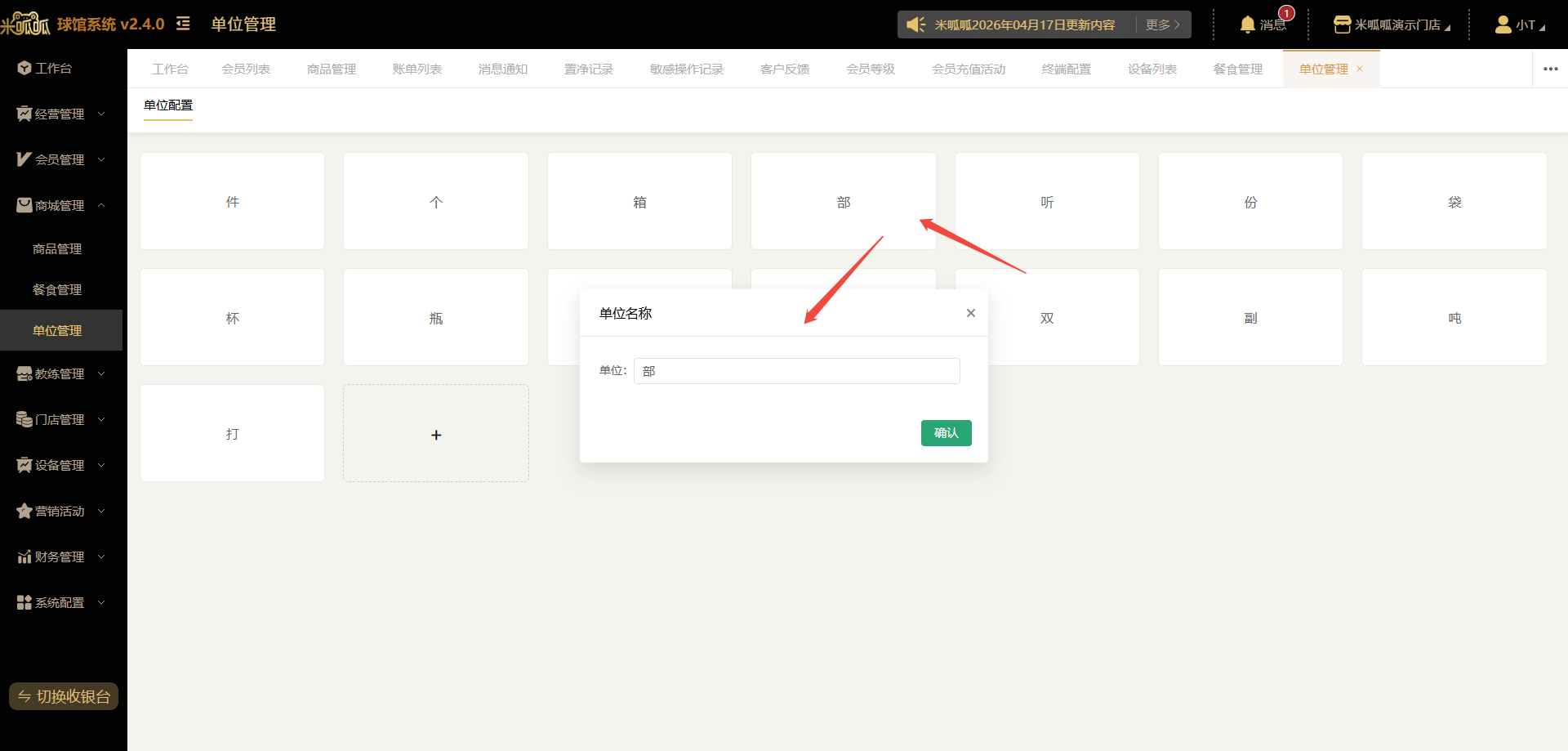
Task: Switch to the 客户反馈 tab
Action: 785,69
